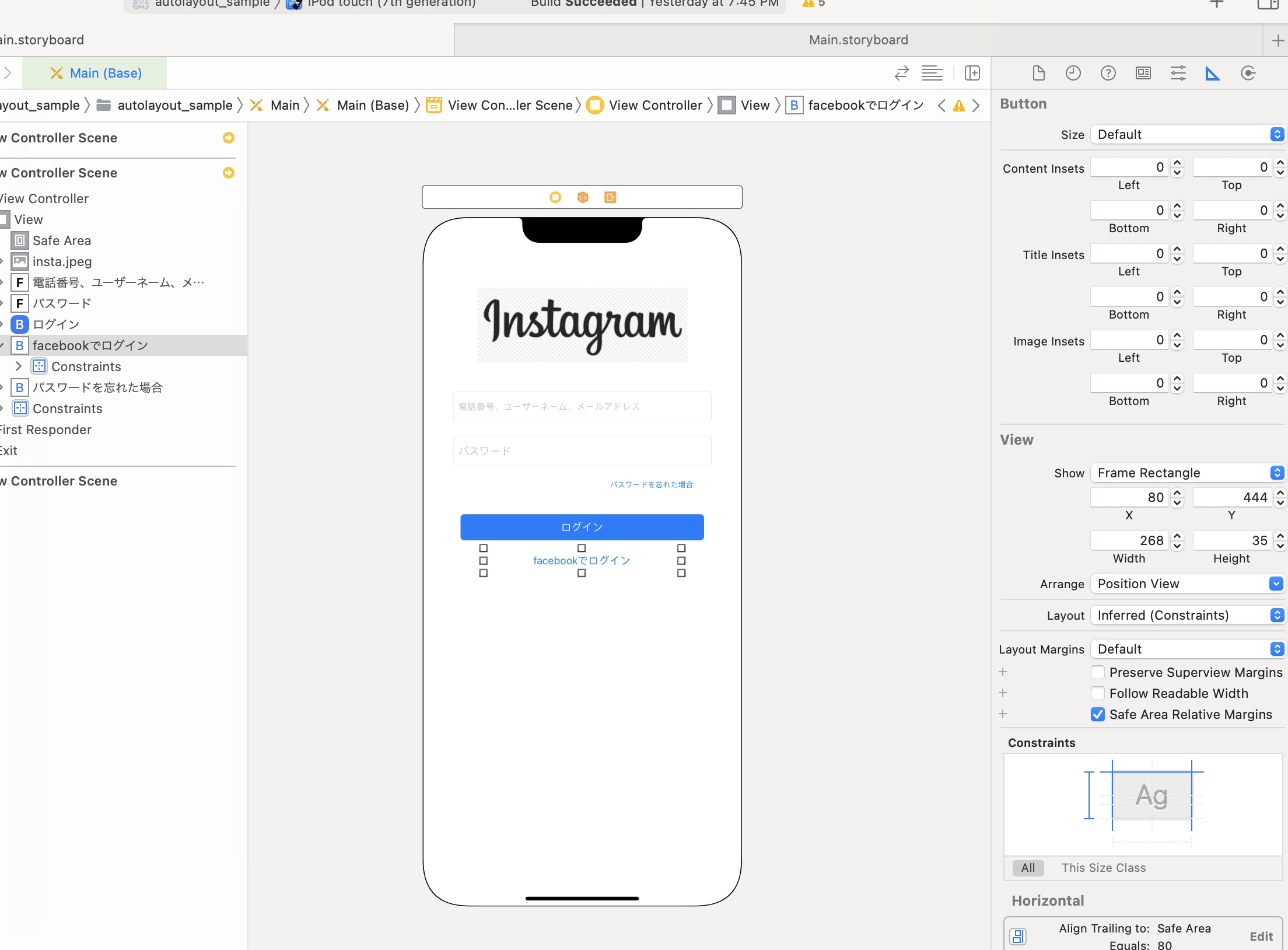This screenshot has width=1288, height=950.
Task: Uncheck Safe Area Relative Margins
Action: 1098,714
